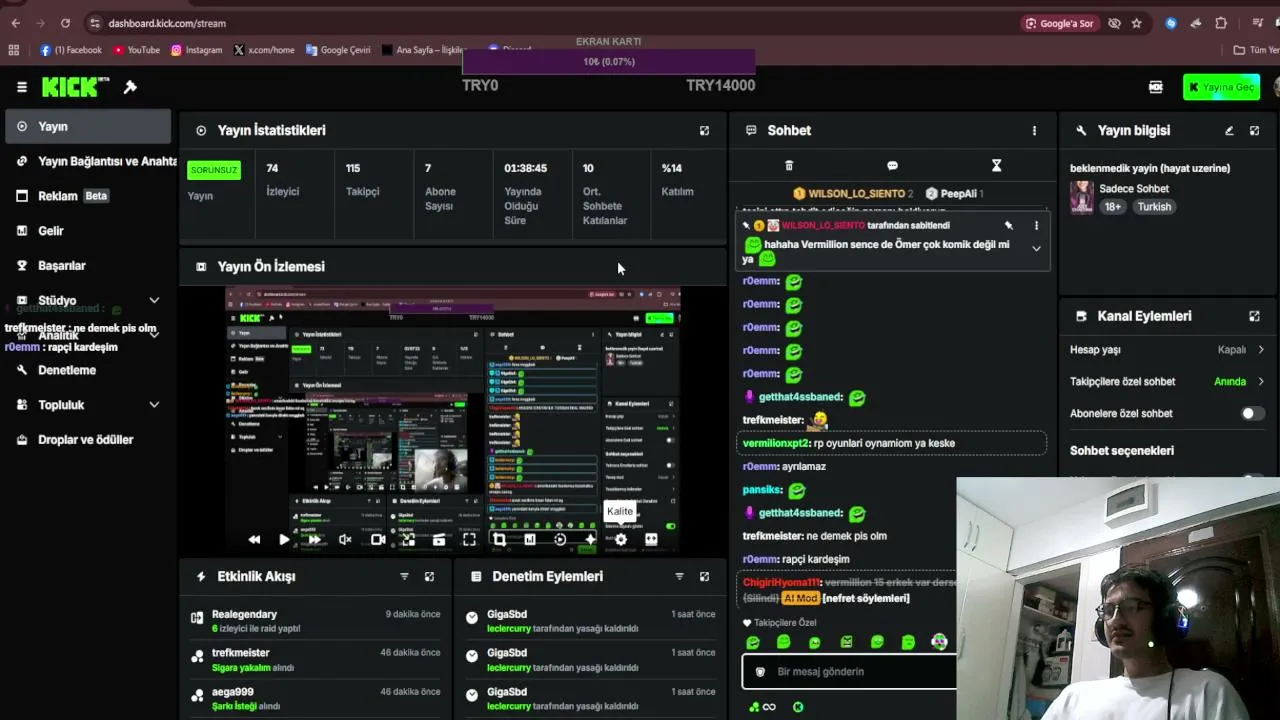Open Reklam Beta in the sidebar
Viewport: 1280px width, 720px height.
click(x=89, y=196)
